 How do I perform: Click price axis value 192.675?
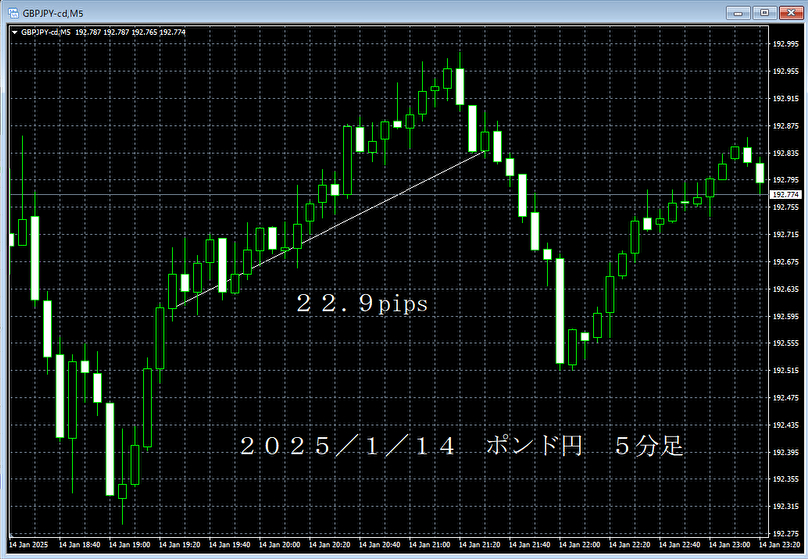coord(786,262)
